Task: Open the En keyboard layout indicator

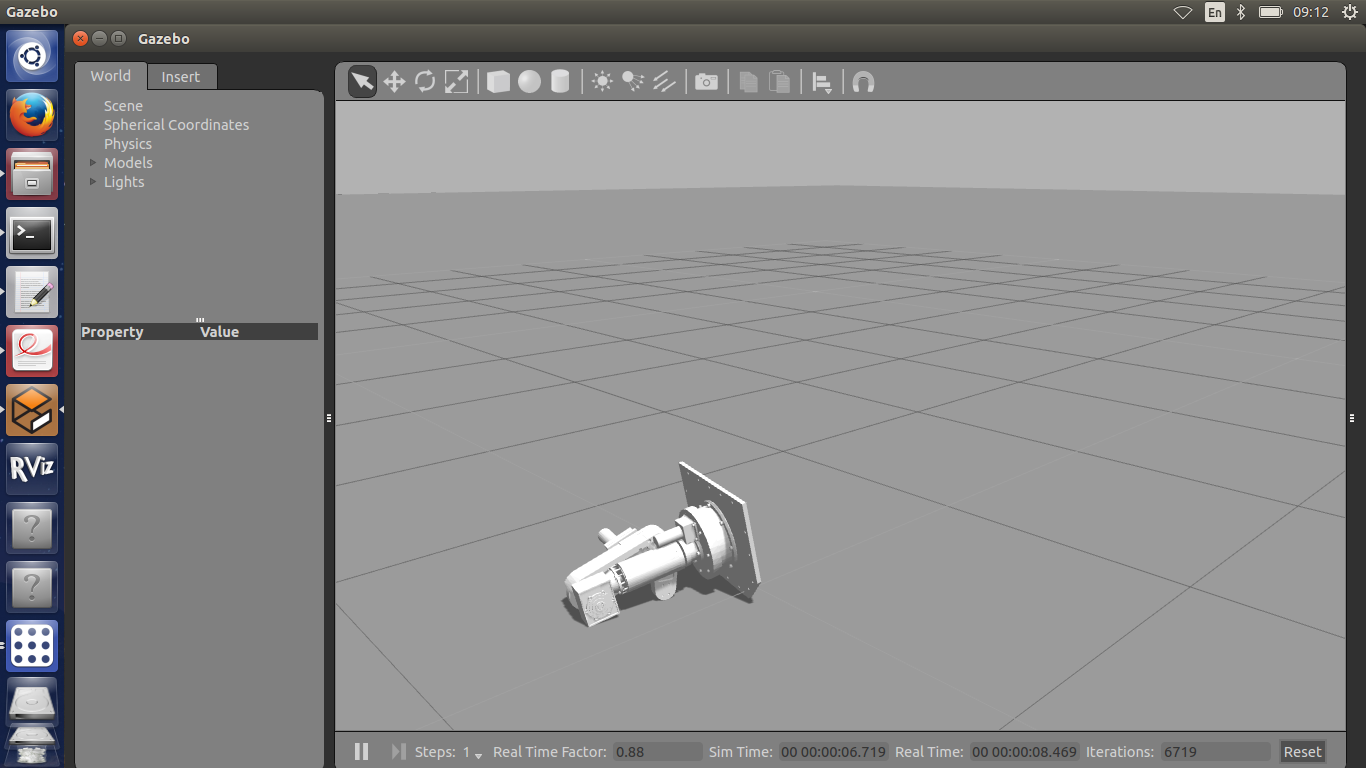Action: (x=1214, y=12)
